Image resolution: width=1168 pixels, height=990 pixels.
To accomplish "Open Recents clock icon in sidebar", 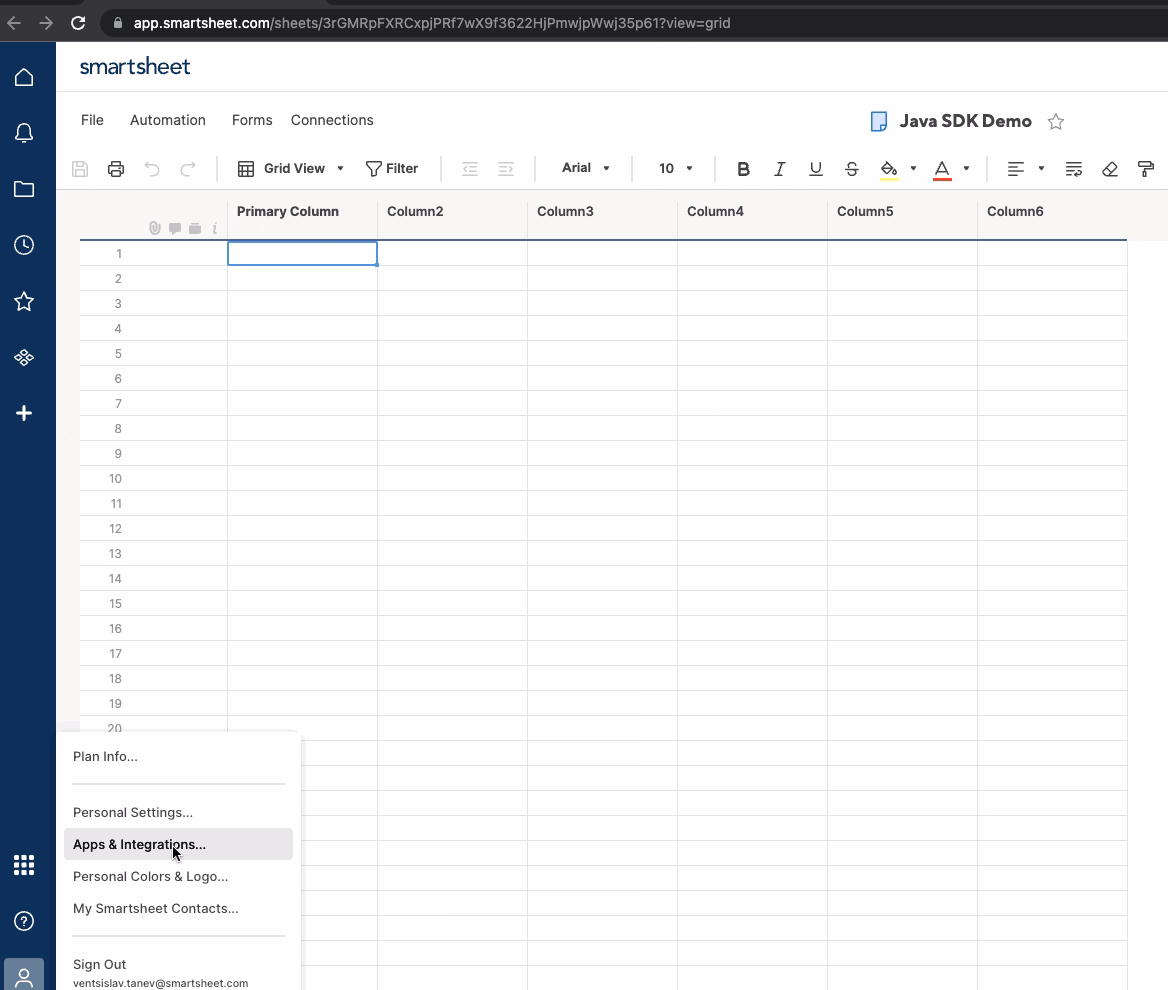I will 24,246.
